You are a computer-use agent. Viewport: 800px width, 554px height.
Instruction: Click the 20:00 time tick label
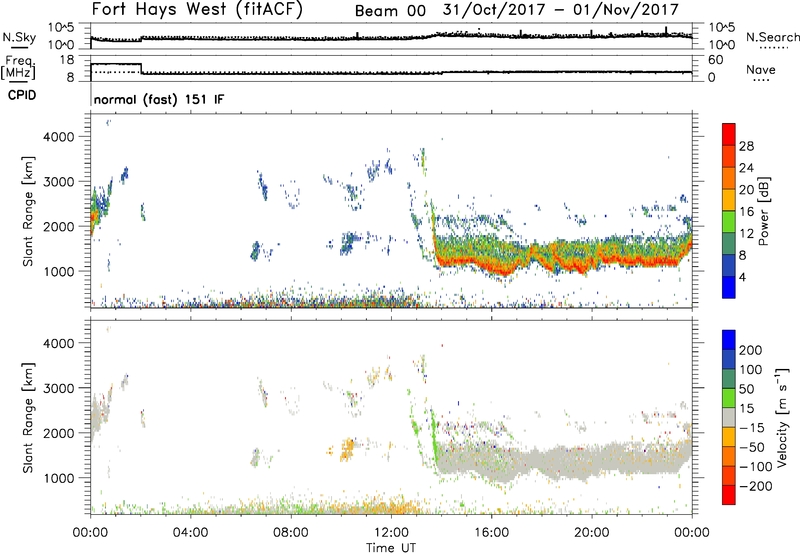point(591,533)
